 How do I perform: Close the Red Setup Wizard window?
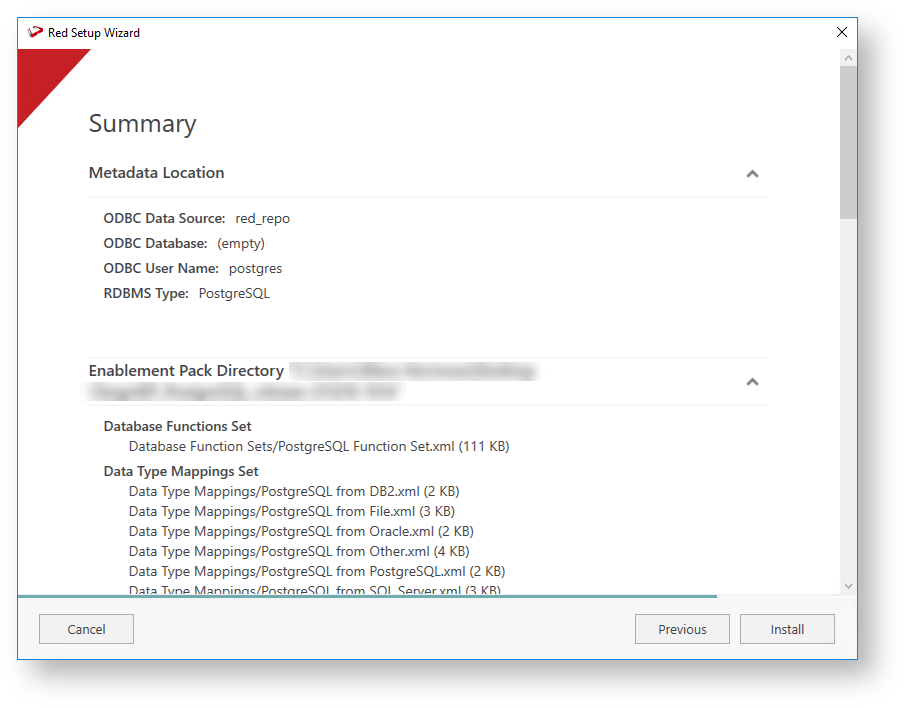[842, 32]
